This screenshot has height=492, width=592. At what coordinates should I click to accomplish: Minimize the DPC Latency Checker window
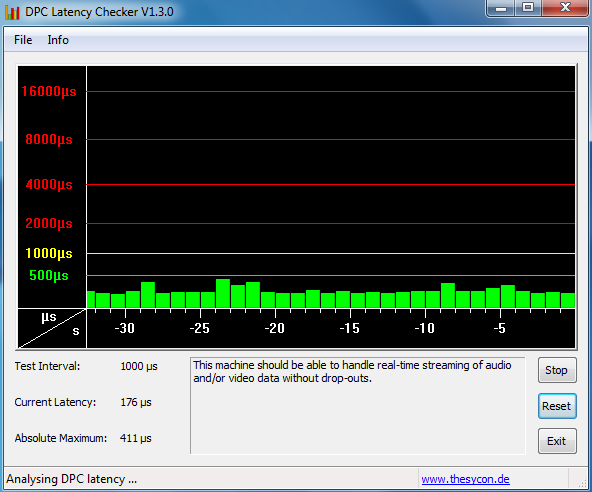501,8
